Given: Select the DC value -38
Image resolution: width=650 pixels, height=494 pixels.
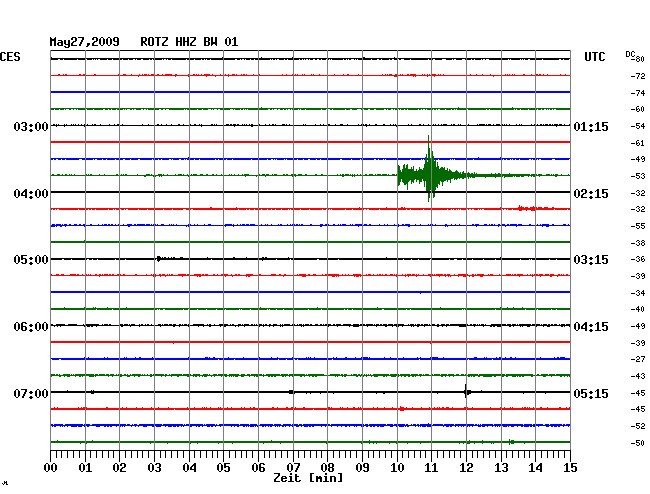Looking at the screenshot, I should click(x=638, y=243).
